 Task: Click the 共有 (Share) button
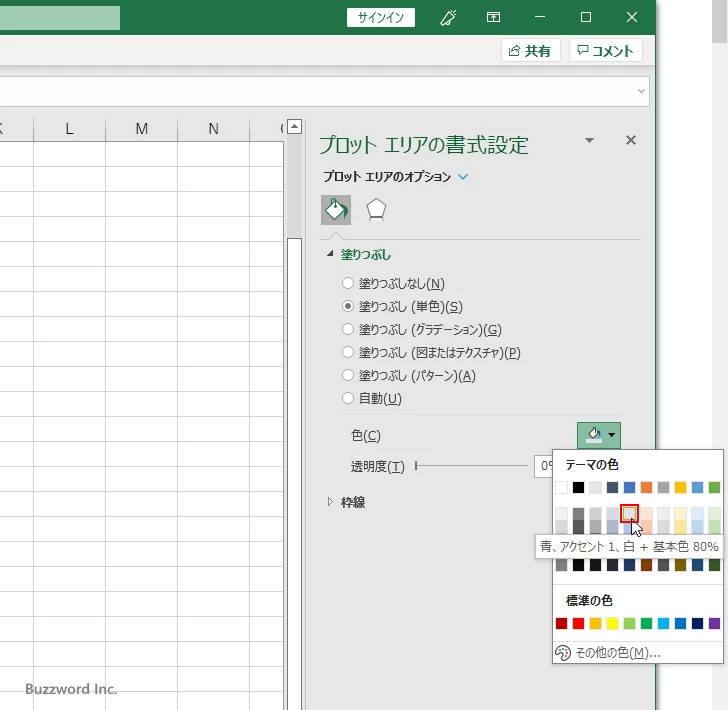pos(530,51)
